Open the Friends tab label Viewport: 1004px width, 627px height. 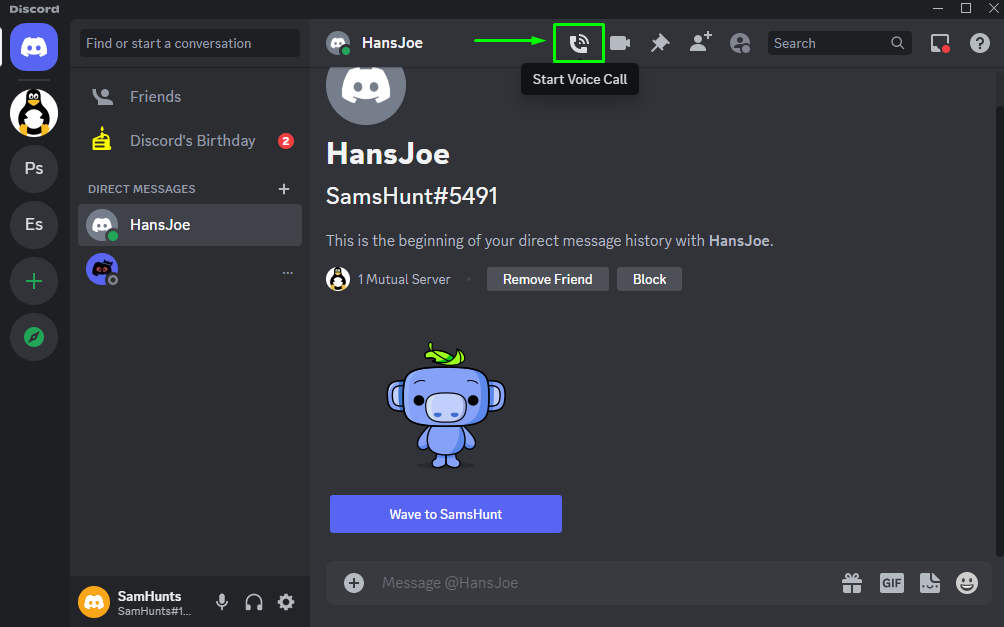(x=156, y=97)
